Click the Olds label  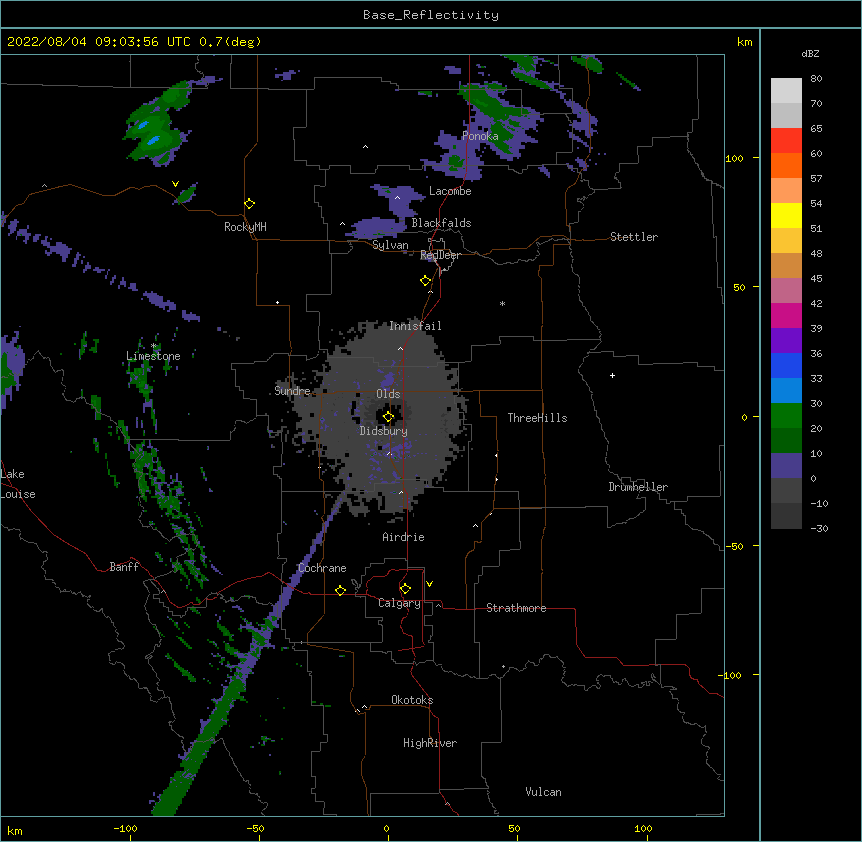pos(388,394)
